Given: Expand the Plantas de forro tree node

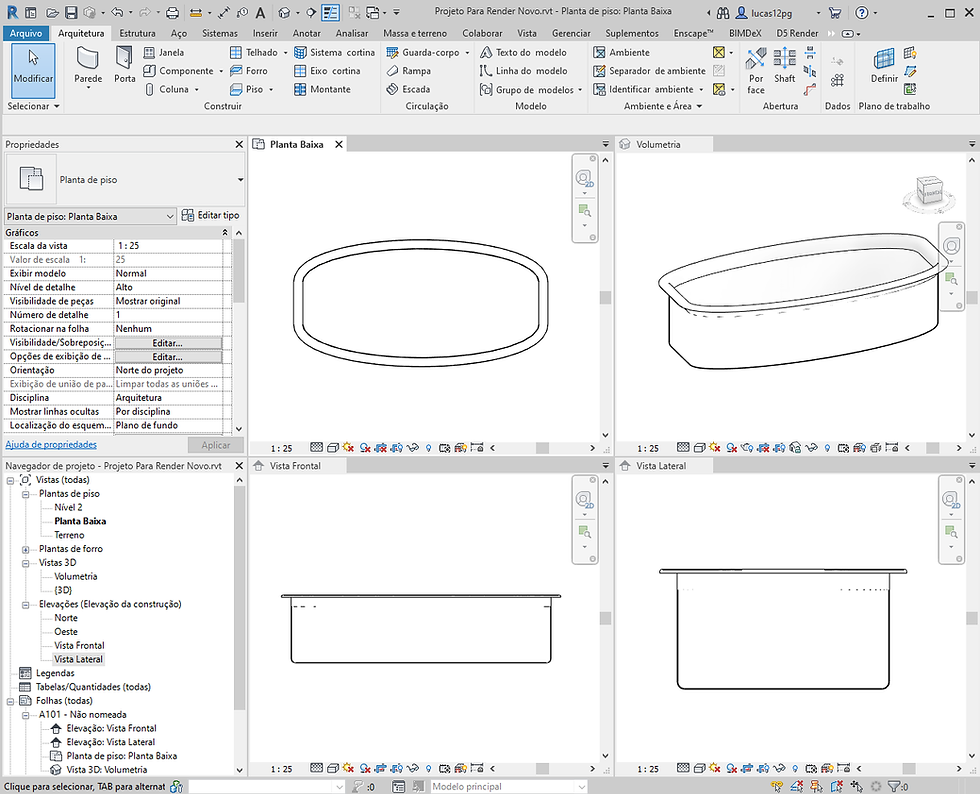Looking at the screenshot, I should pyautogui.click(x=26, y=550).
